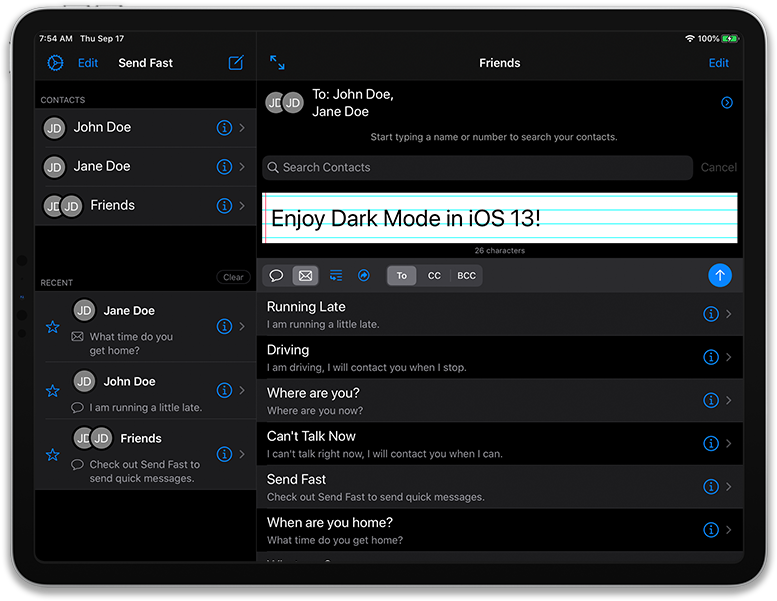Image resolution: width=777 pixels, height=601 pixels.
Task: Star the recent Friends entry
Action: coord(53,455)
